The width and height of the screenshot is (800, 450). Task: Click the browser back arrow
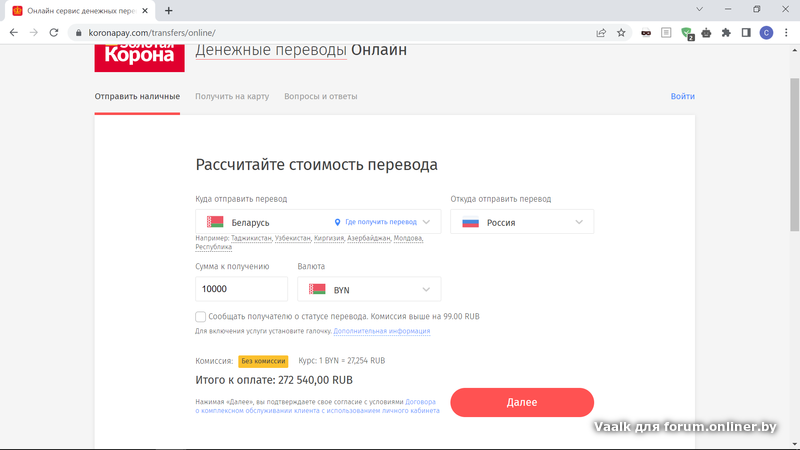point(14,33)
